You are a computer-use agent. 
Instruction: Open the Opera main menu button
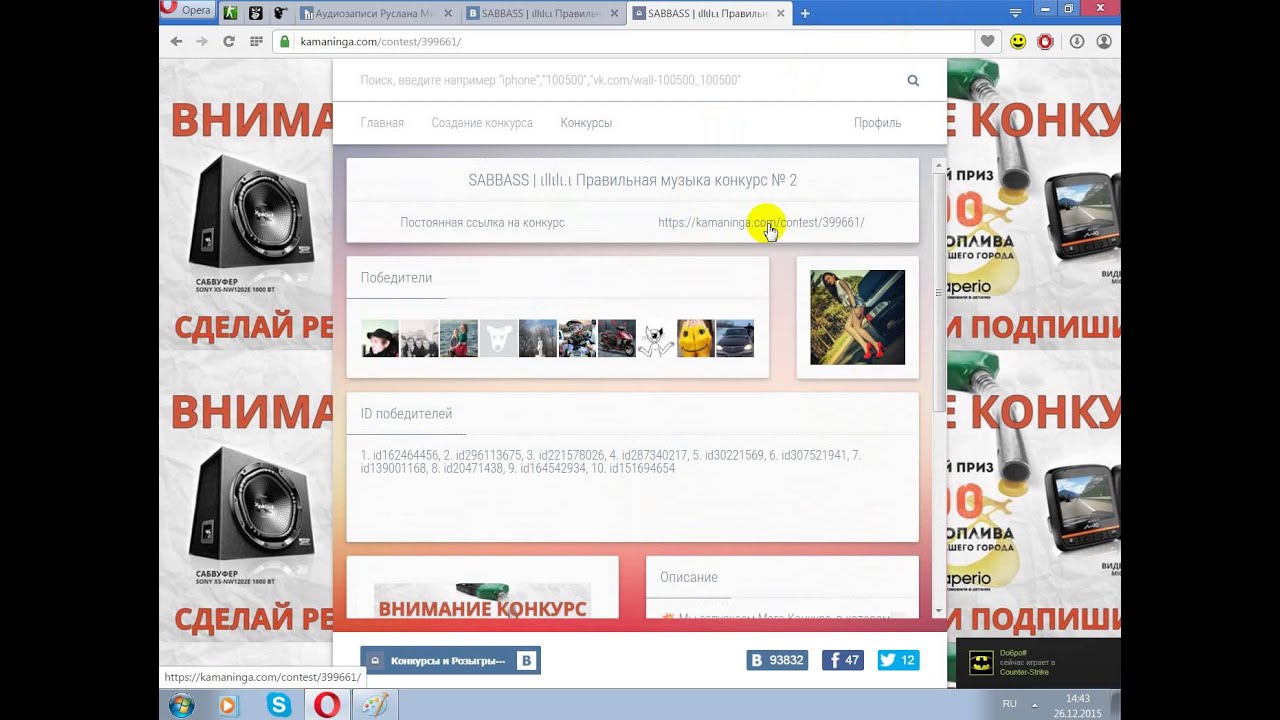click(x=187, y=10)
